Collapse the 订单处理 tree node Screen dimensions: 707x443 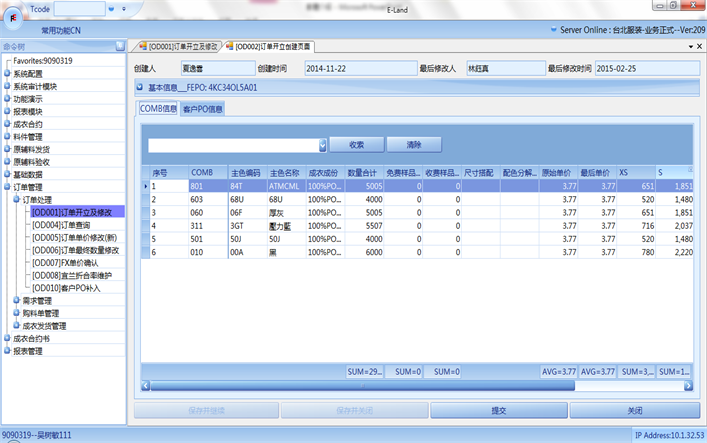point(17,199)
